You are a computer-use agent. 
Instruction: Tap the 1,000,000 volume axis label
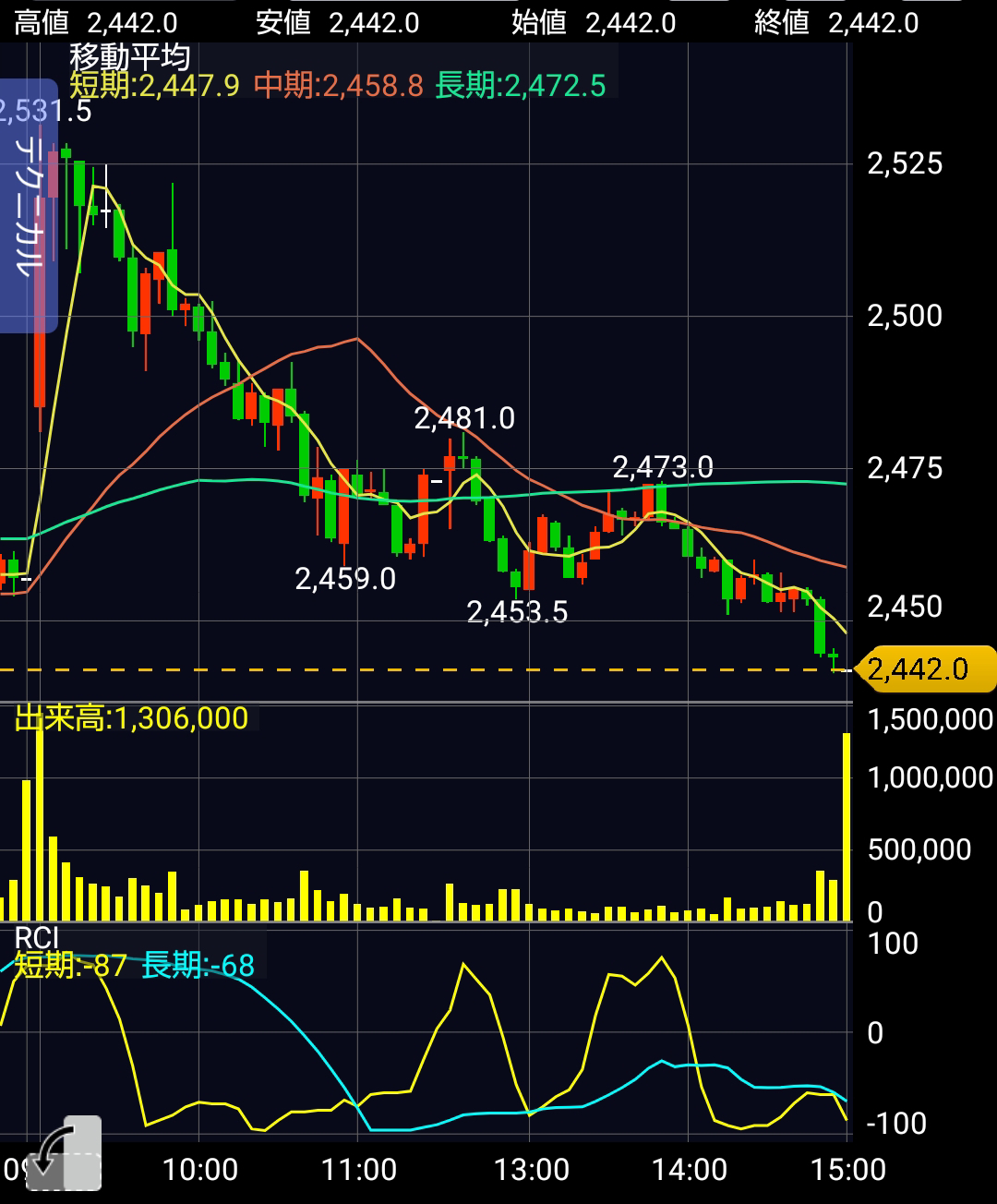931,777
